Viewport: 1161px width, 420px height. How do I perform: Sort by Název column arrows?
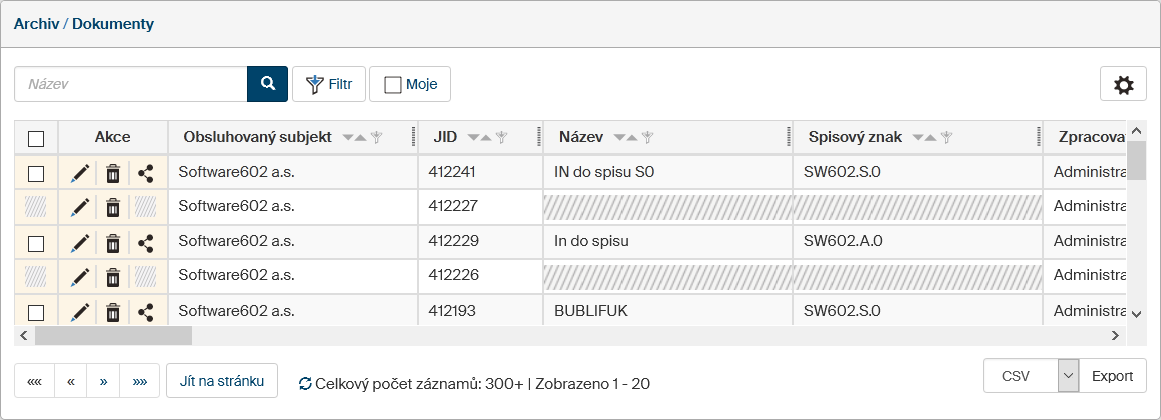click(x=625, y=137)
